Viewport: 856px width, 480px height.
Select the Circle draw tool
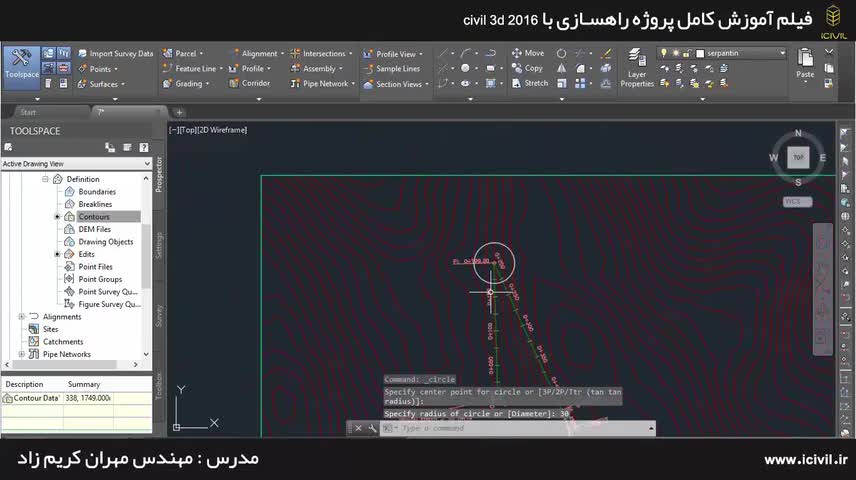click(x=465, y=68)
